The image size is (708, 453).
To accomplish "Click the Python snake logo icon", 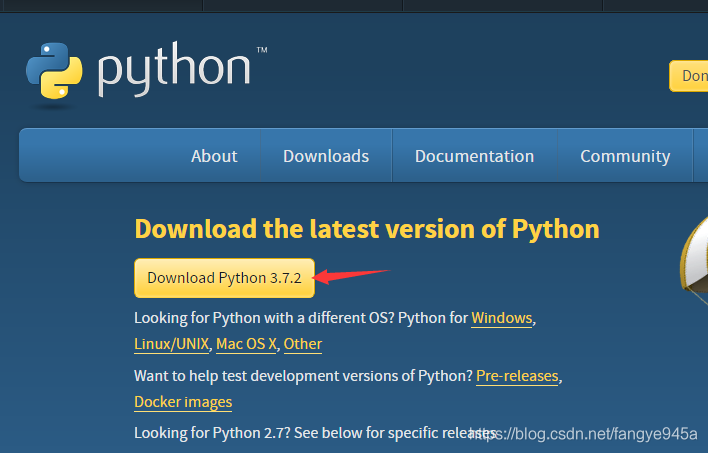I will pyautogui.click(x=54, y=72).
